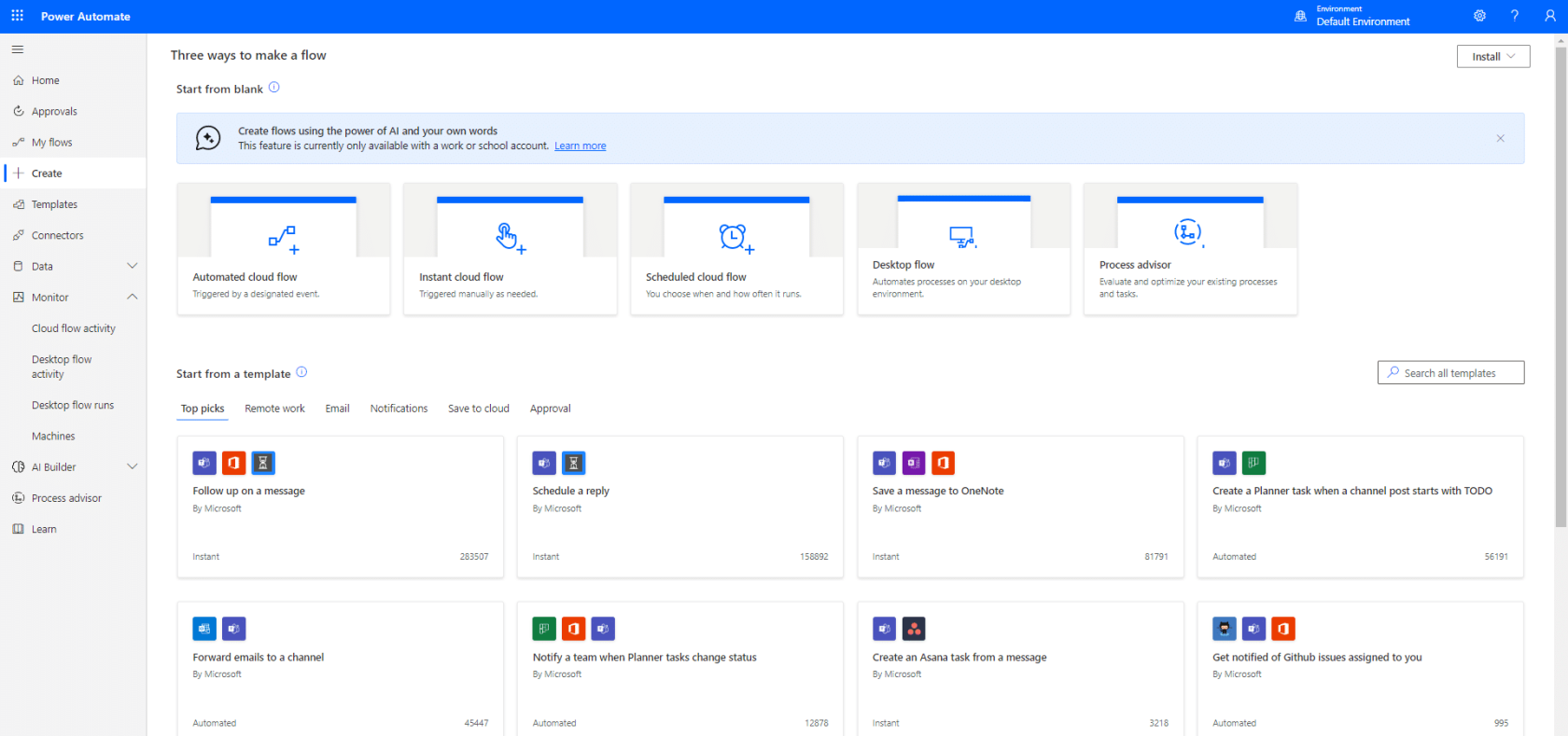This screenshot has height=736, width=1568.
Task: Open the Settings gear icon
Action: [1479, 16]
